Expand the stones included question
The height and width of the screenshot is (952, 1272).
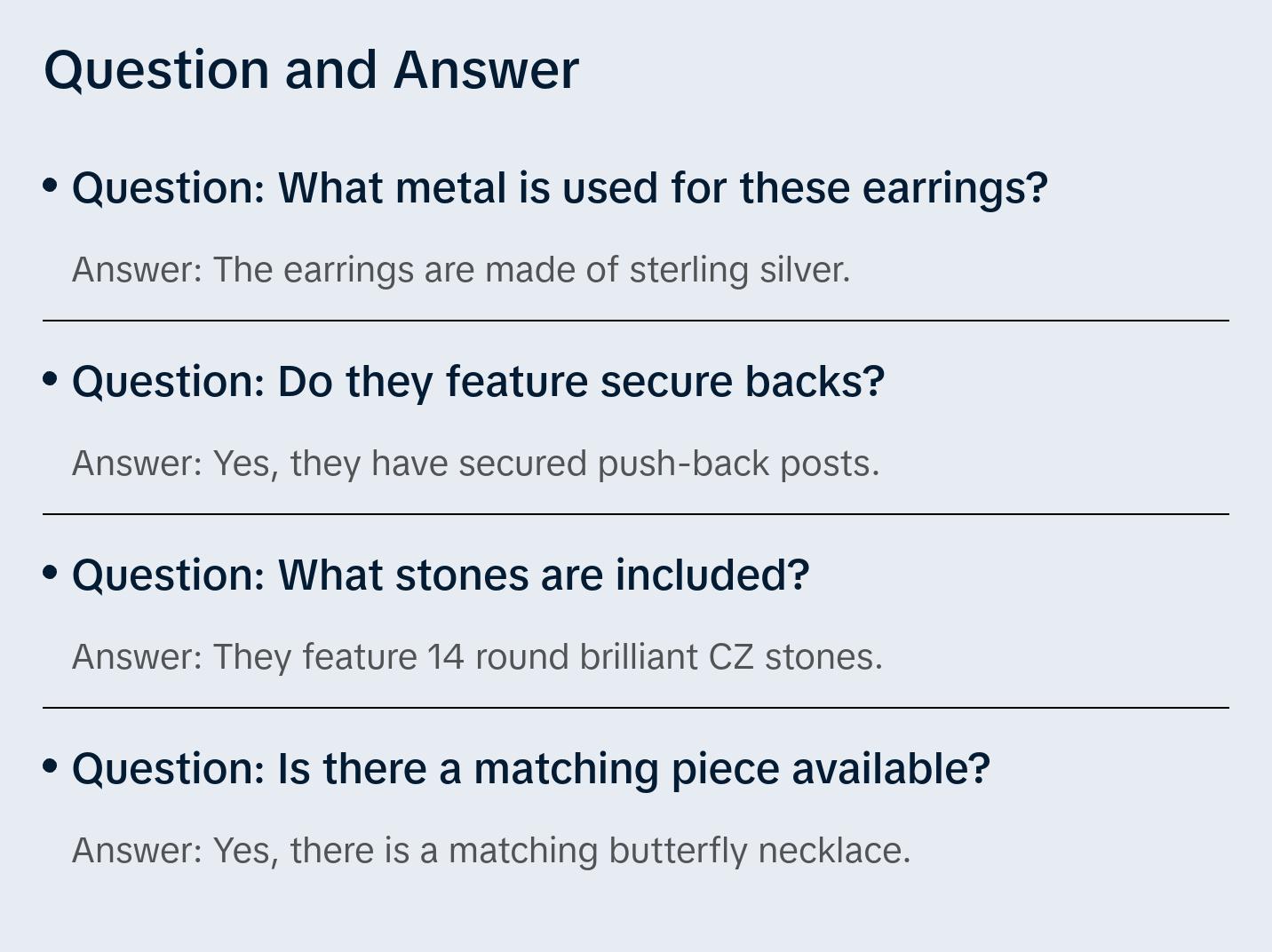(x=441, y=575)
